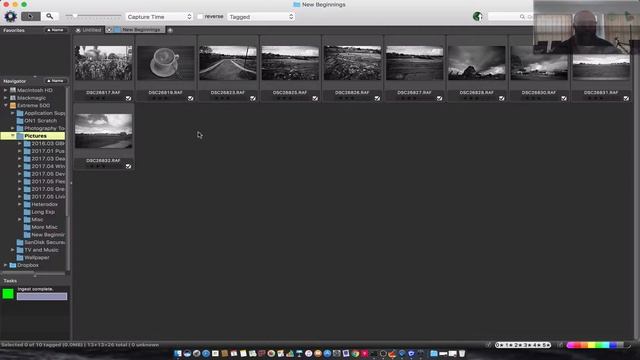Click the Macintosh HD drive icon
640x360 pixels.
point(13,90)
